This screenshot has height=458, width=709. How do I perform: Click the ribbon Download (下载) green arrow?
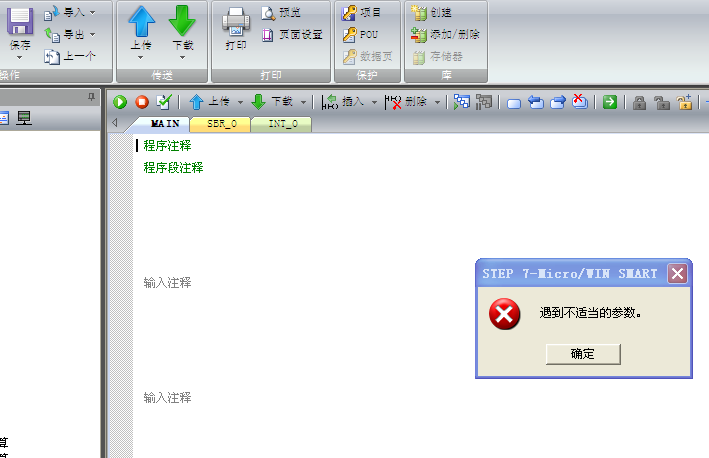tap(182, 22)
